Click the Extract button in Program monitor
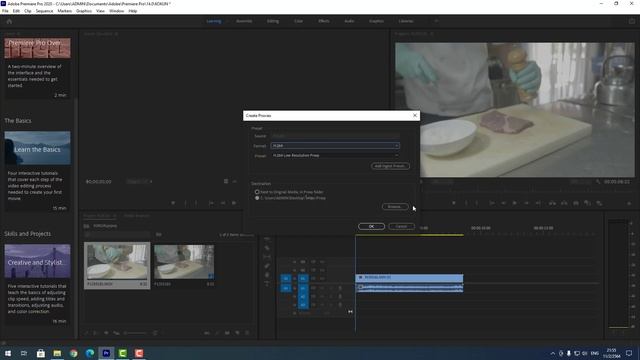The width and height of the screenshot is (640, 360). click(x=564, y=203)
